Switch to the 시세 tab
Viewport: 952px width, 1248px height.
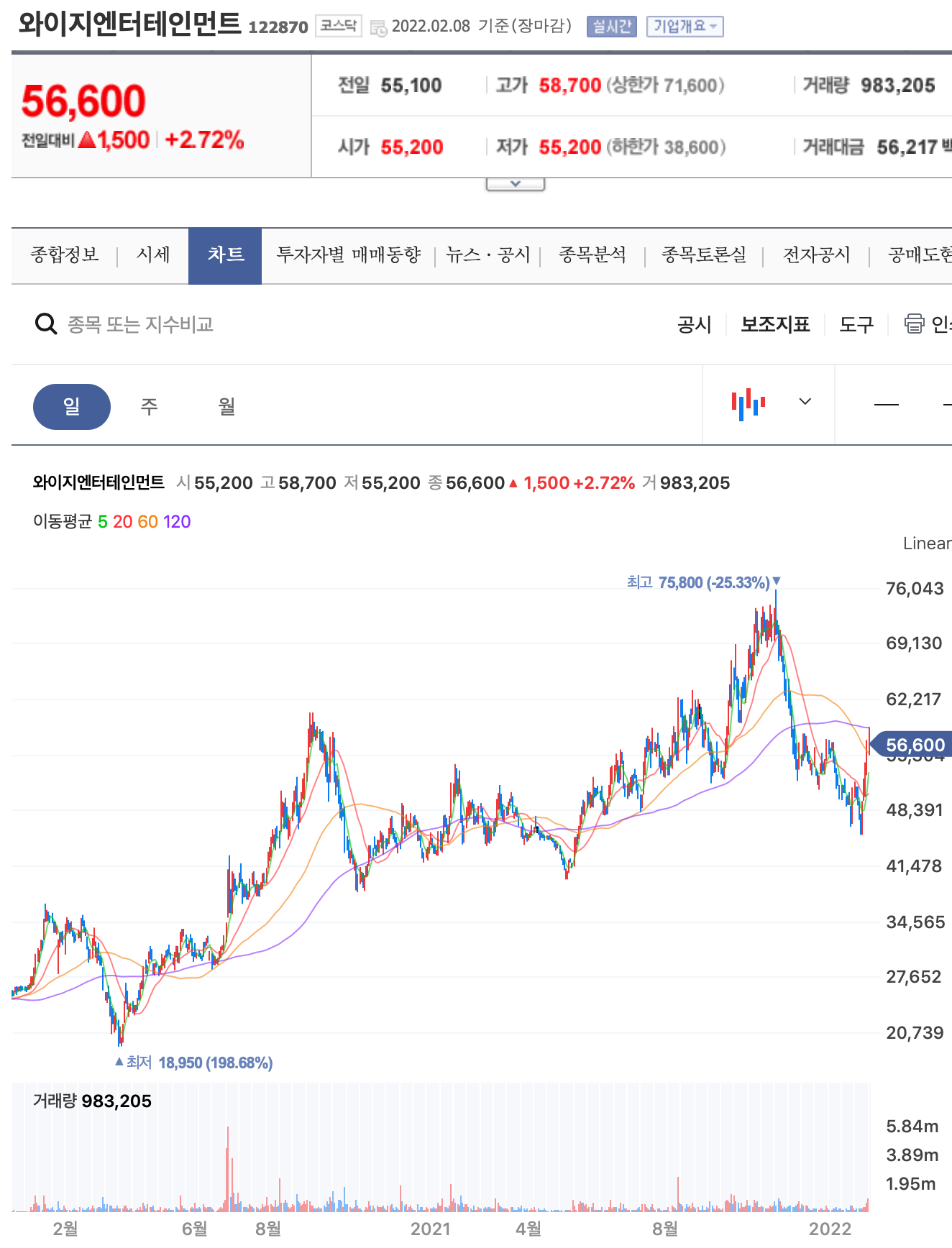[x=153, y=255]
